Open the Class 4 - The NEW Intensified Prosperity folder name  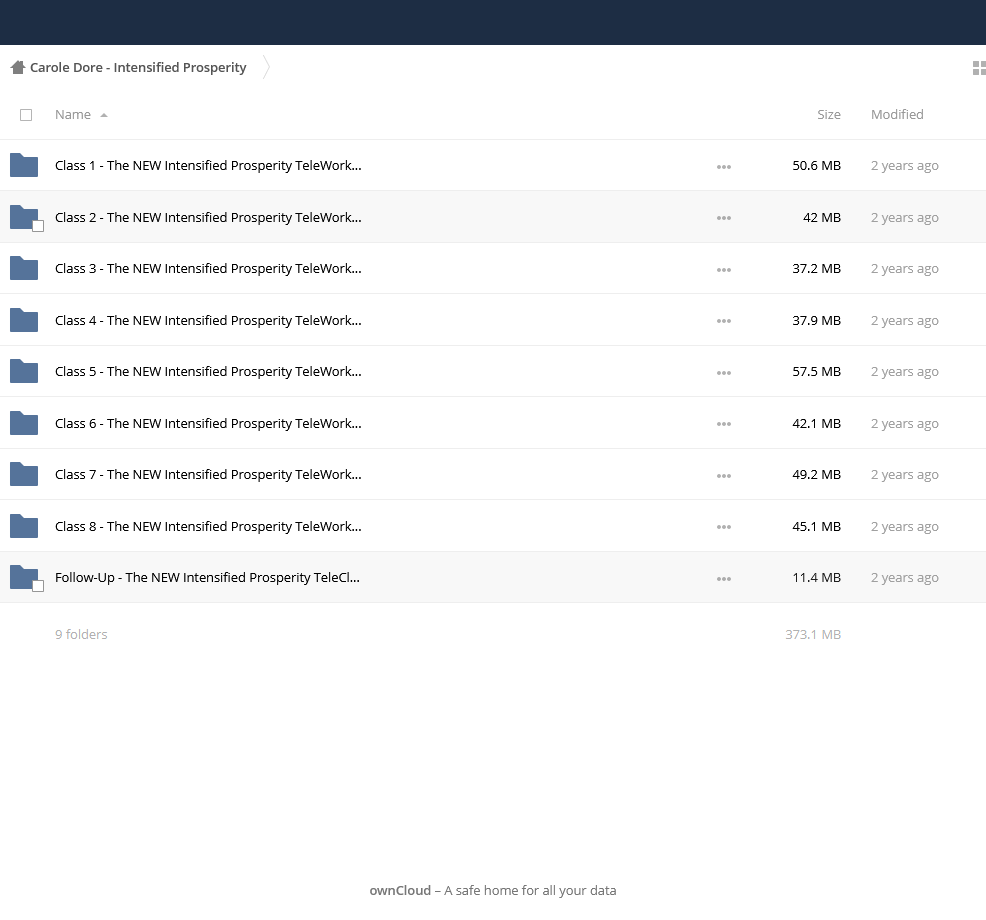[208, 320]
